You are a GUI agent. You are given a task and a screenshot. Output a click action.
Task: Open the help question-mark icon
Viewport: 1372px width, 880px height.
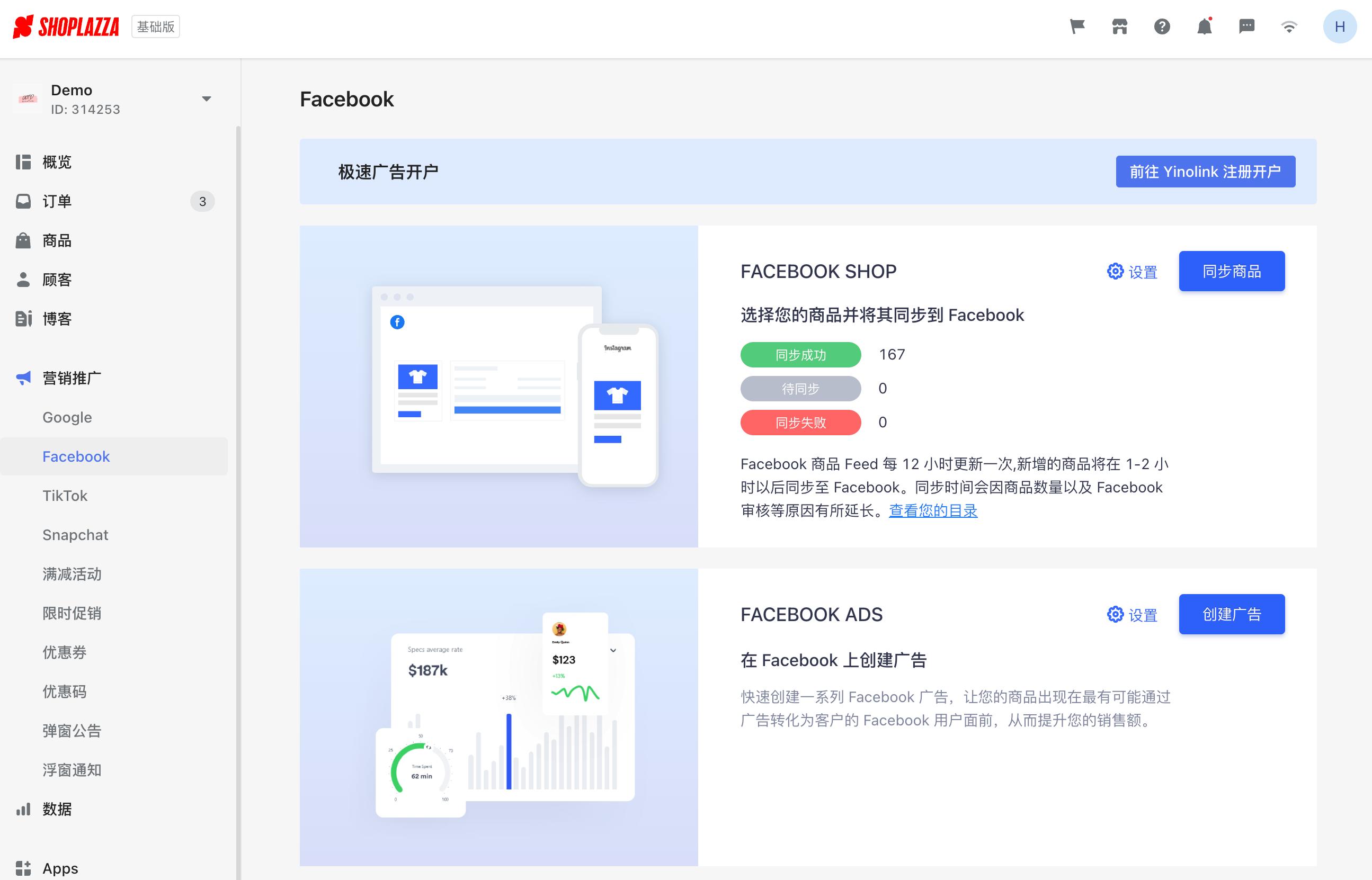(x=1162, y=26)
